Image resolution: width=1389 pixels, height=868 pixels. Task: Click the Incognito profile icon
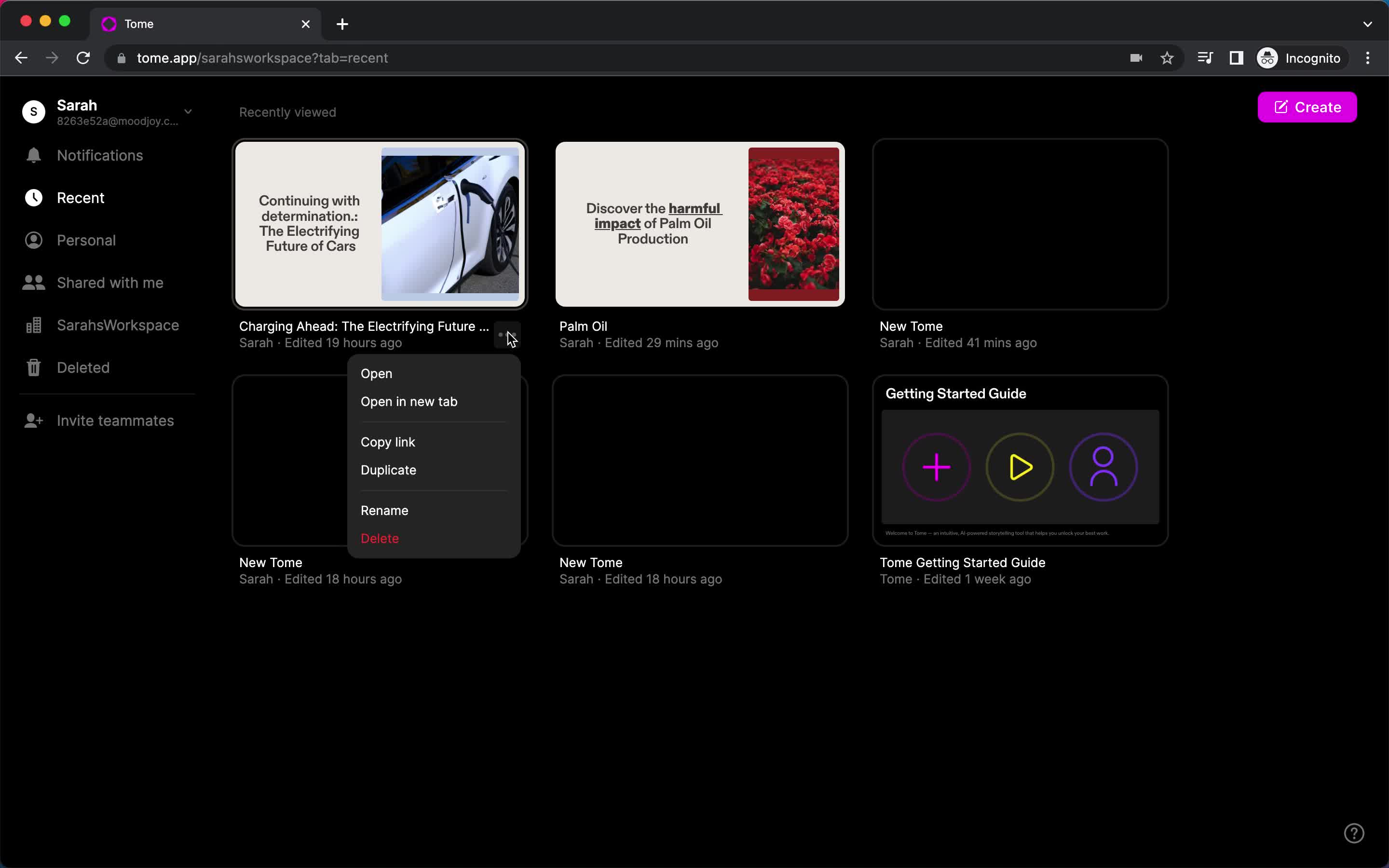(x=1267, y=58)
